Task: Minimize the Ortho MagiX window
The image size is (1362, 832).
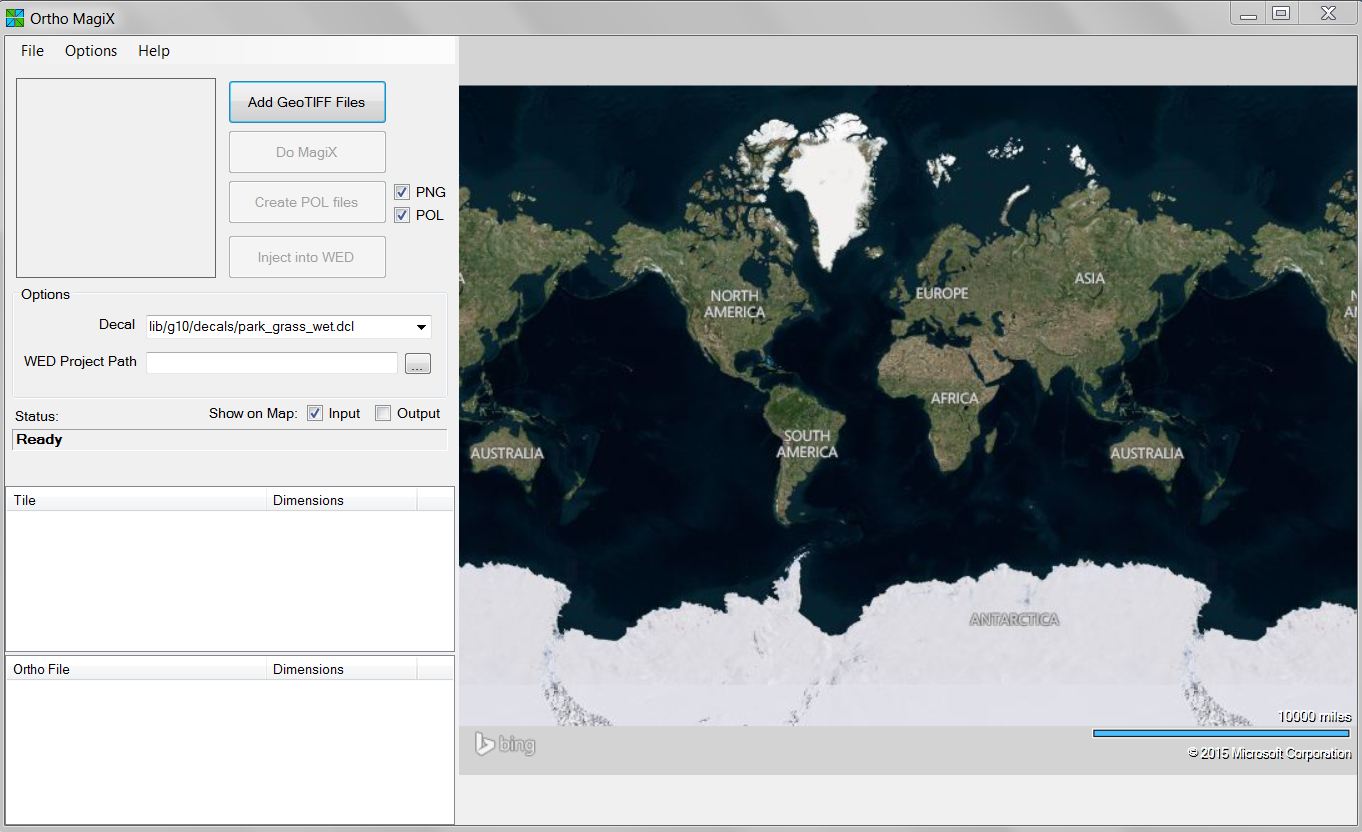Action: (1246, 14)
